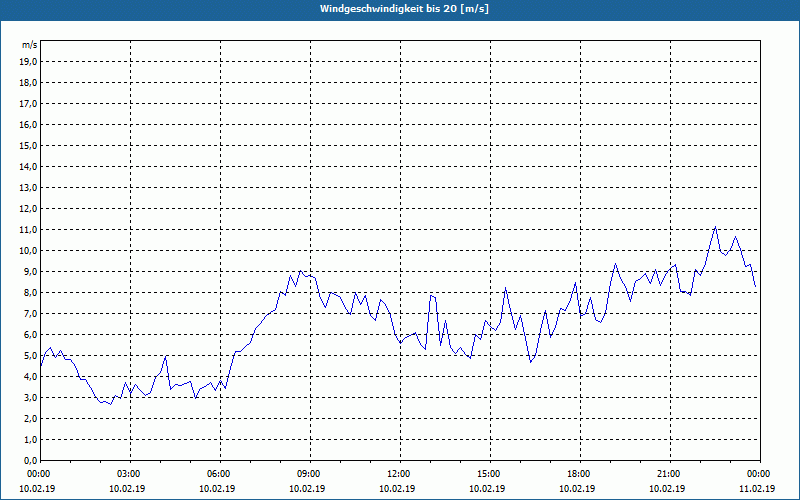Click the "2,0" y-axis label
The image size is (800, 500).
30,418
